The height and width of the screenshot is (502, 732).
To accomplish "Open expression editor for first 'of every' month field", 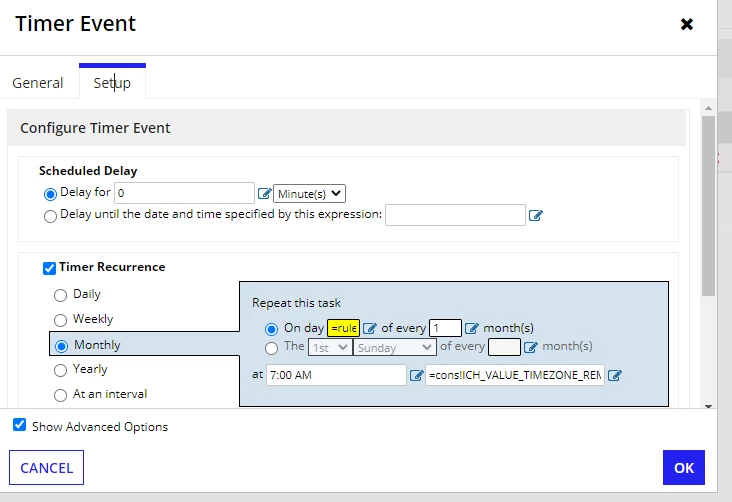I will point(472,329).
